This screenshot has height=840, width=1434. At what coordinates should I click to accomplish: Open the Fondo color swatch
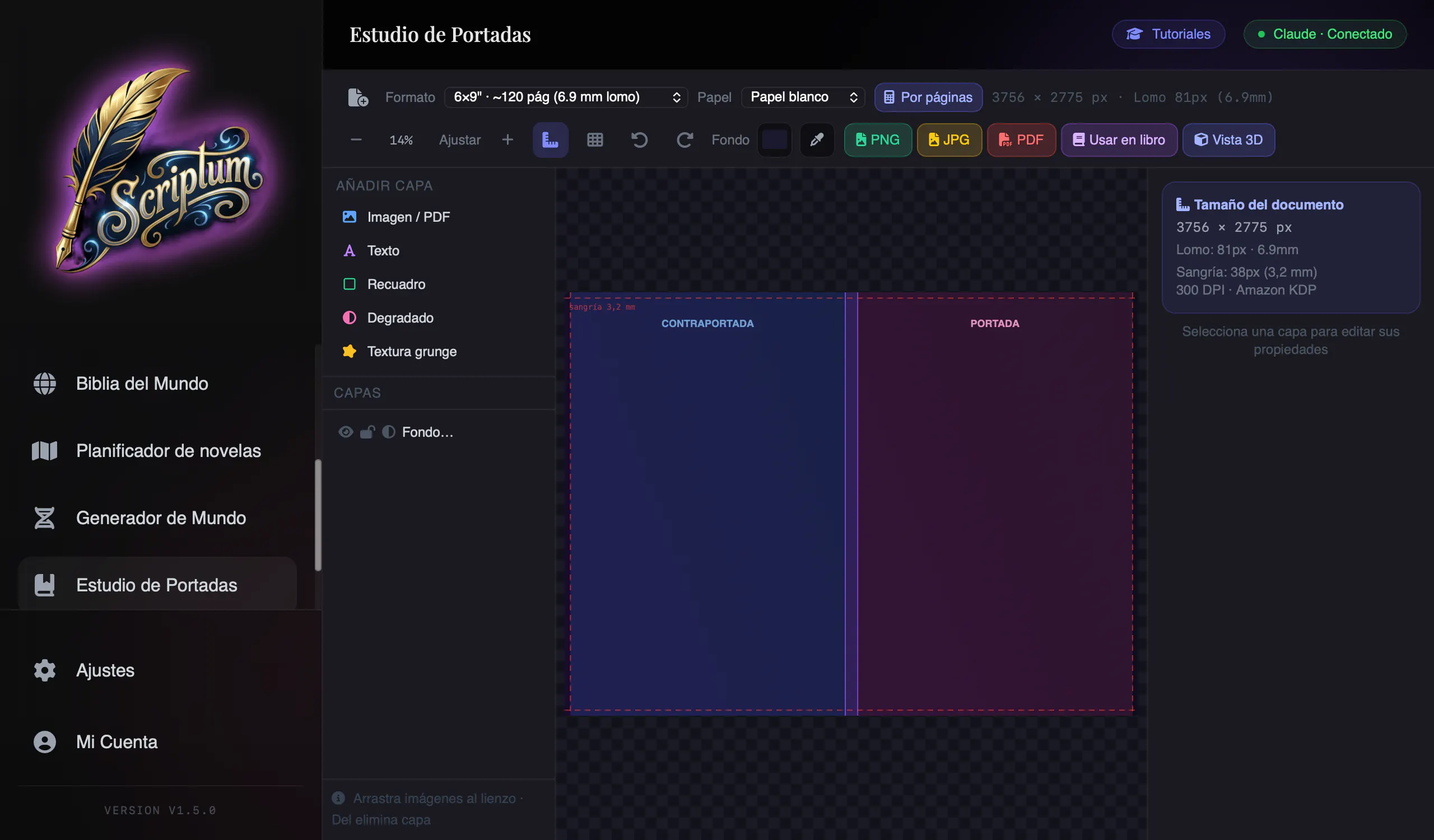click(775, 140)
